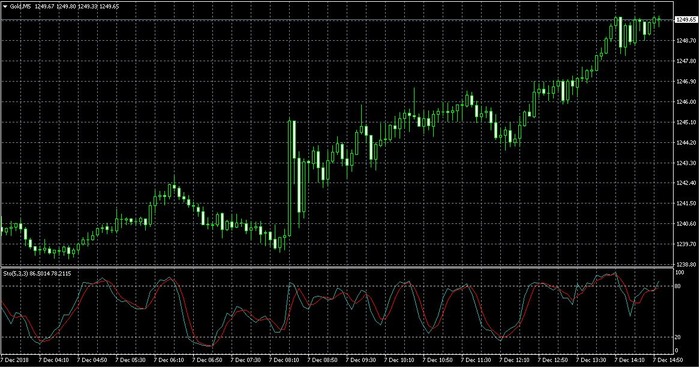Click the 7 Dec 13:30 time label
The height and width of the screenshot is (368, 700).
591,360
